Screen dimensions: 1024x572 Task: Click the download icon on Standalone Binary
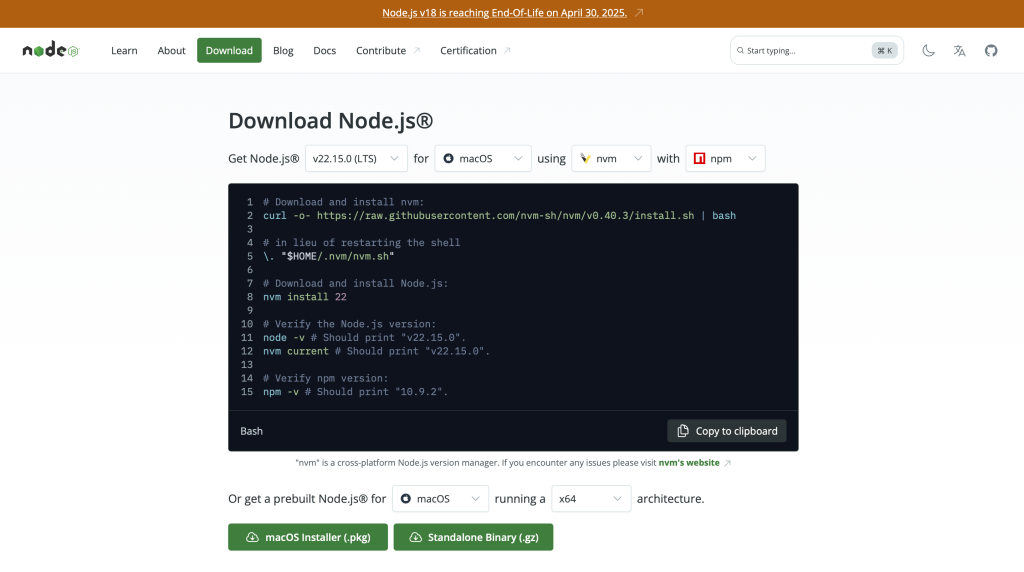click(414, 537)
